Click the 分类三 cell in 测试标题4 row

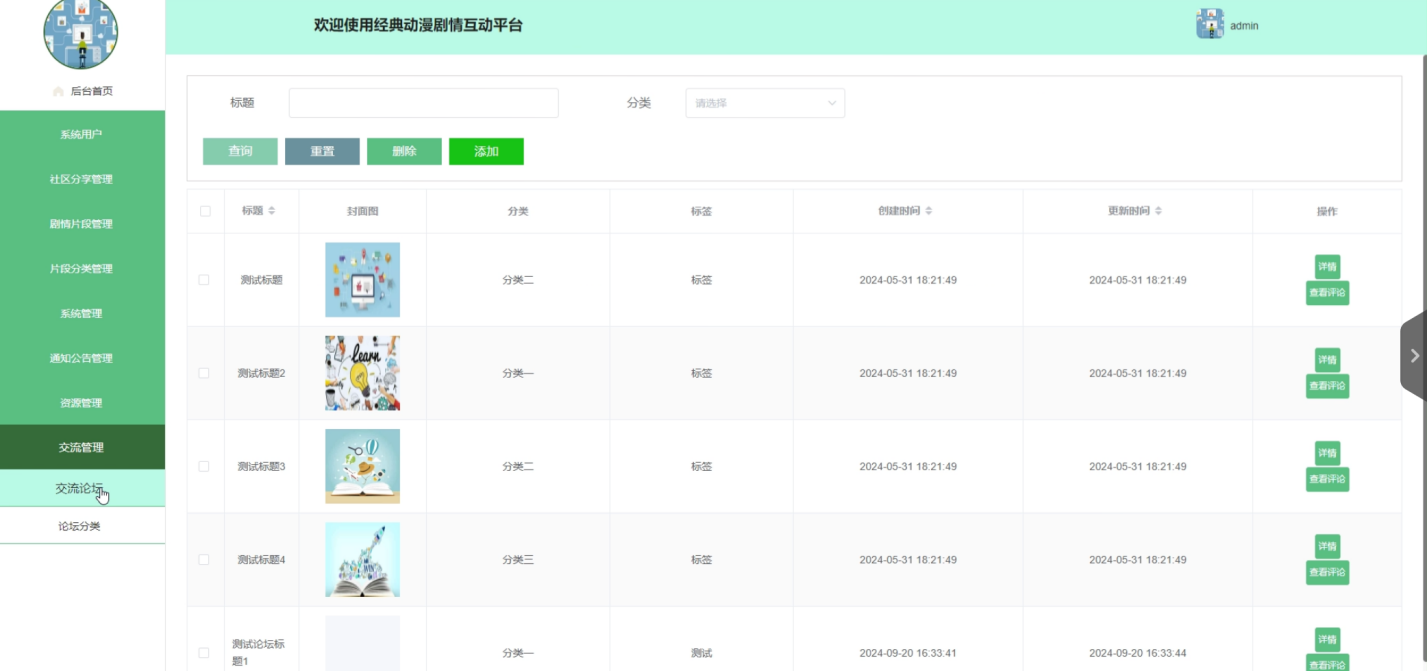[x=518, y=560]
